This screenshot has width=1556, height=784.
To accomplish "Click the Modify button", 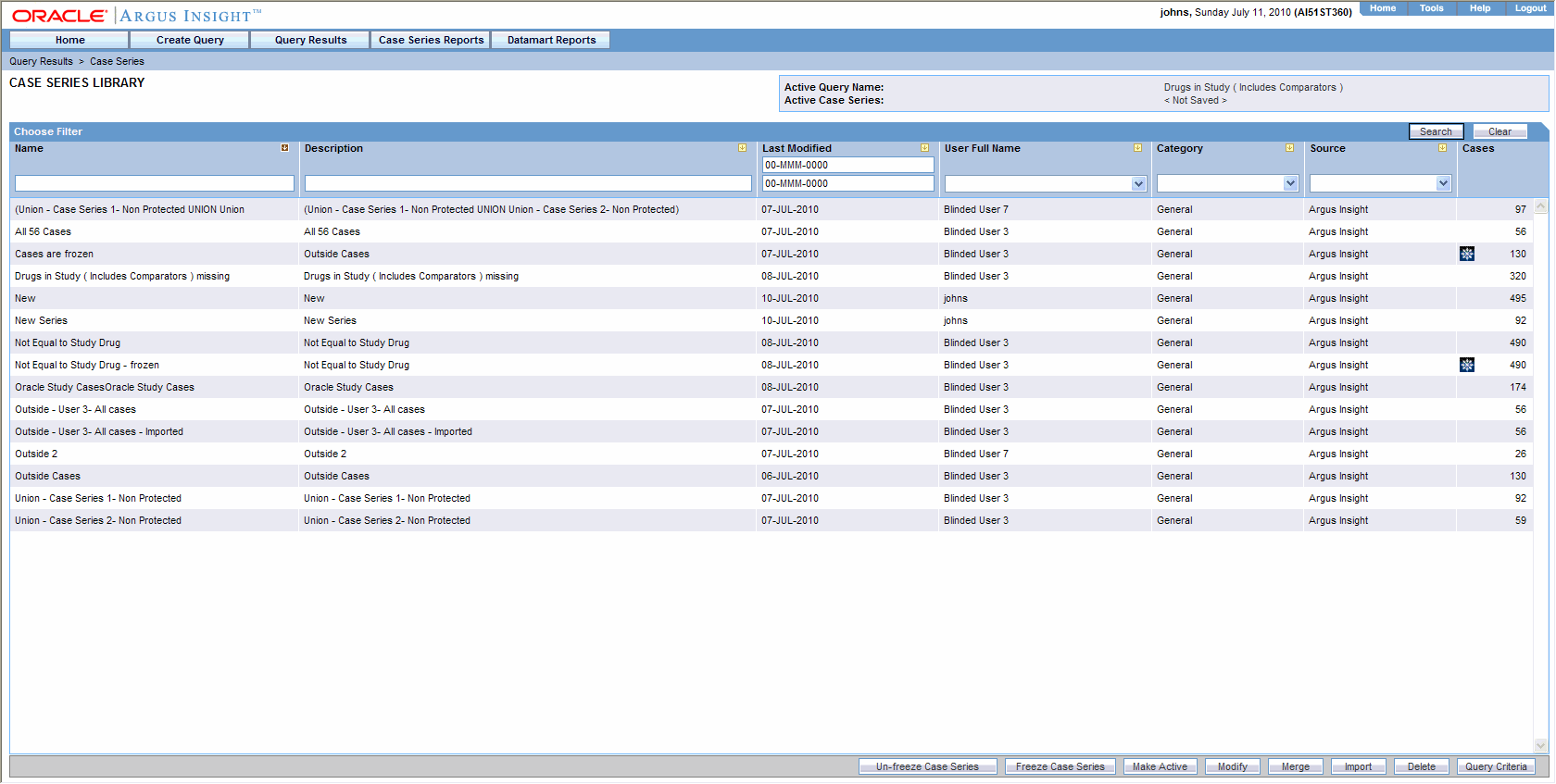I will 1233,766.
